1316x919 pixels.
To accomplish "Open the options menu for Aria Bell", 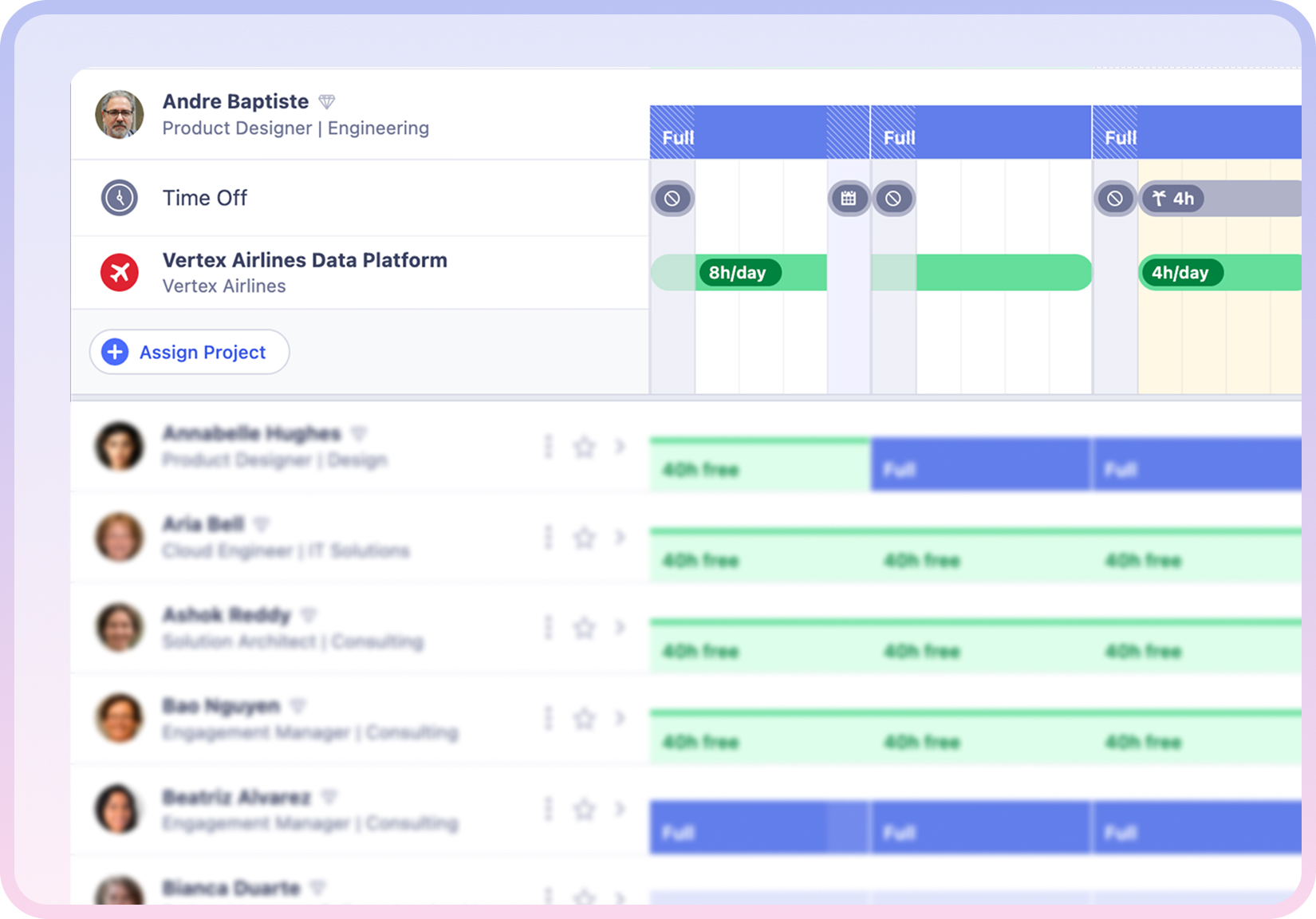I will pos(548,538).
